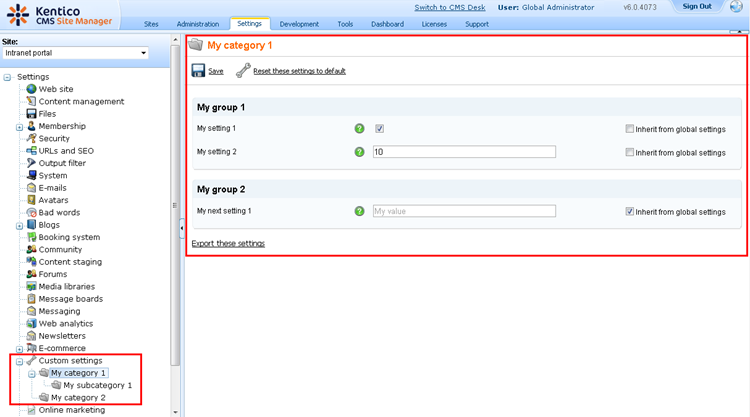
Task: Open the Sites tab
Action: click(151, 24)
